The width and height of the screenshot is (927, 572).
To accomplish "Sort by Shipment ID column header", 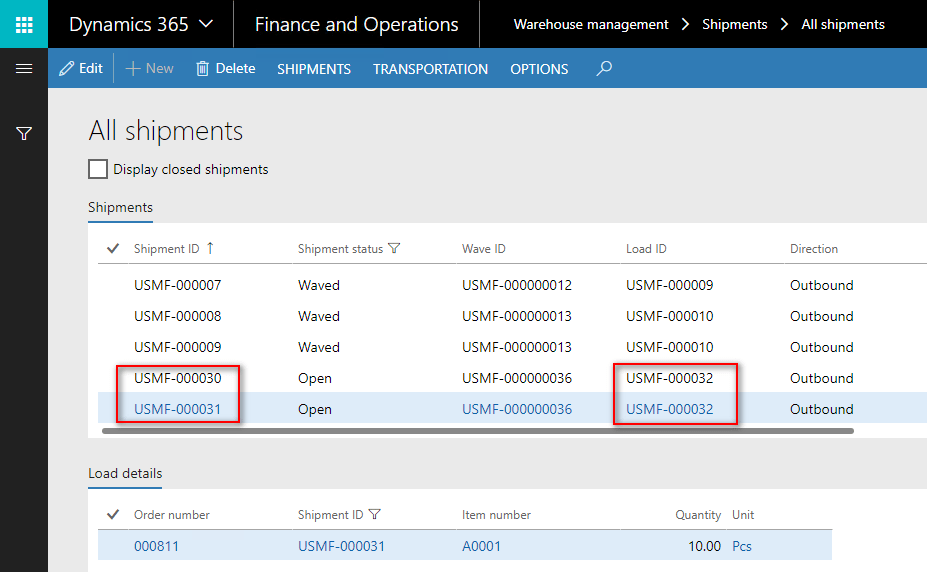I will [167, 249].
